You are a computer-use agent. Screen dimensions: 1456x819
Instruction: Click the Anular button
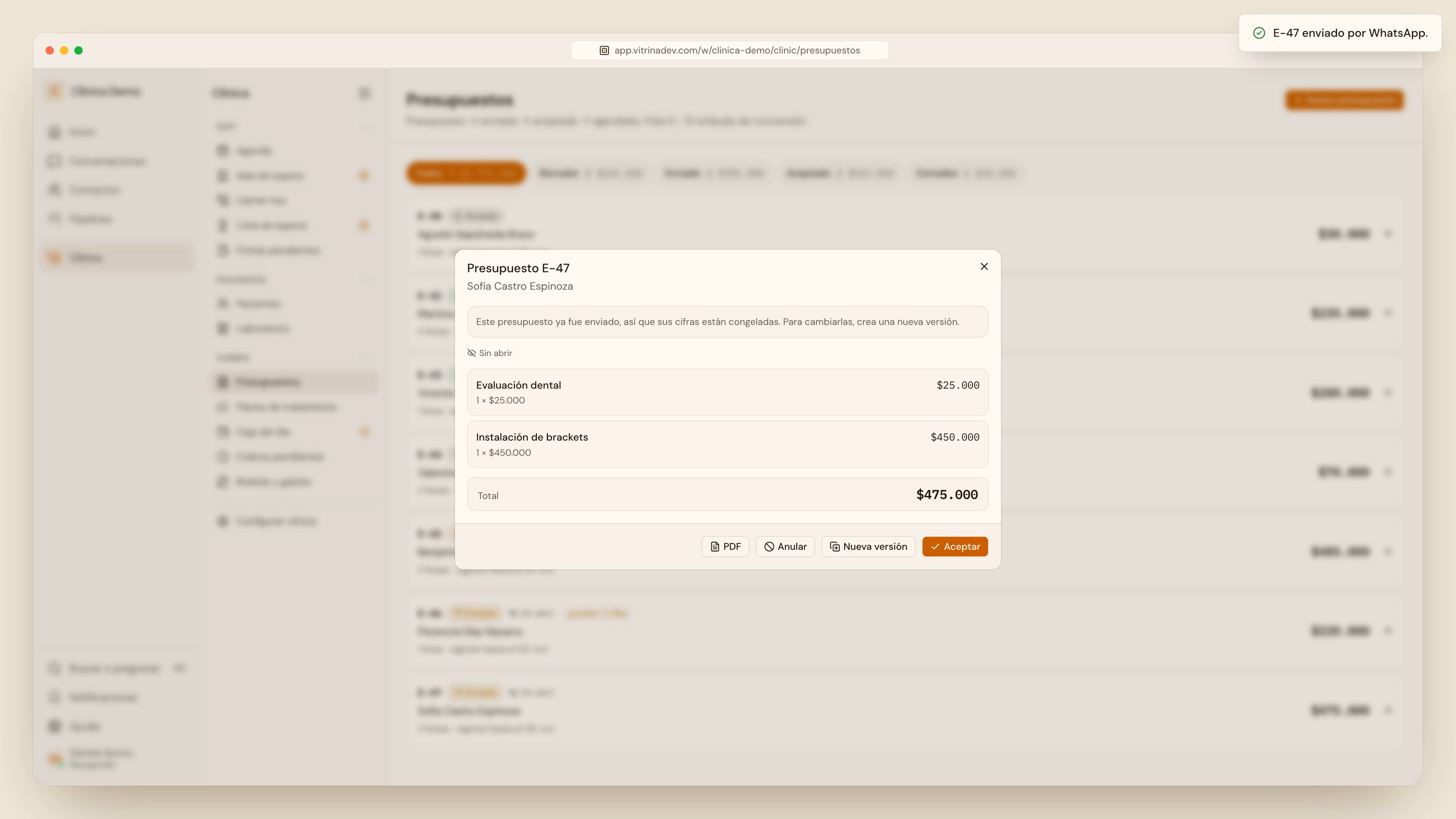[x=785, y=546]
